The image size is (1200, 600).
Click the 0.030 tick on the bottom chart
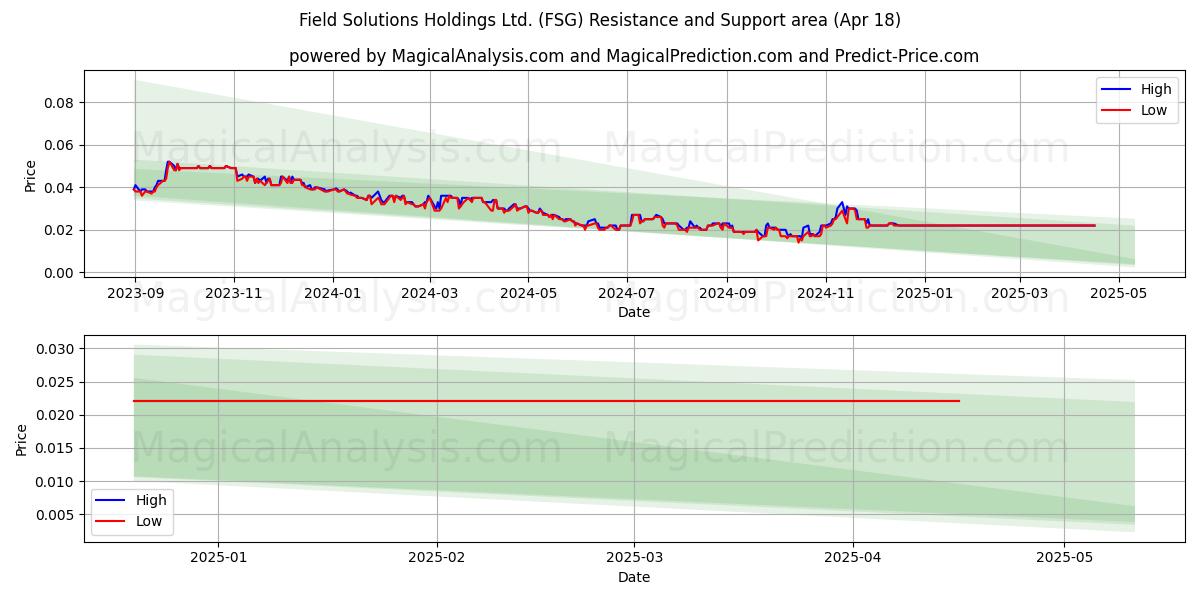54,349
